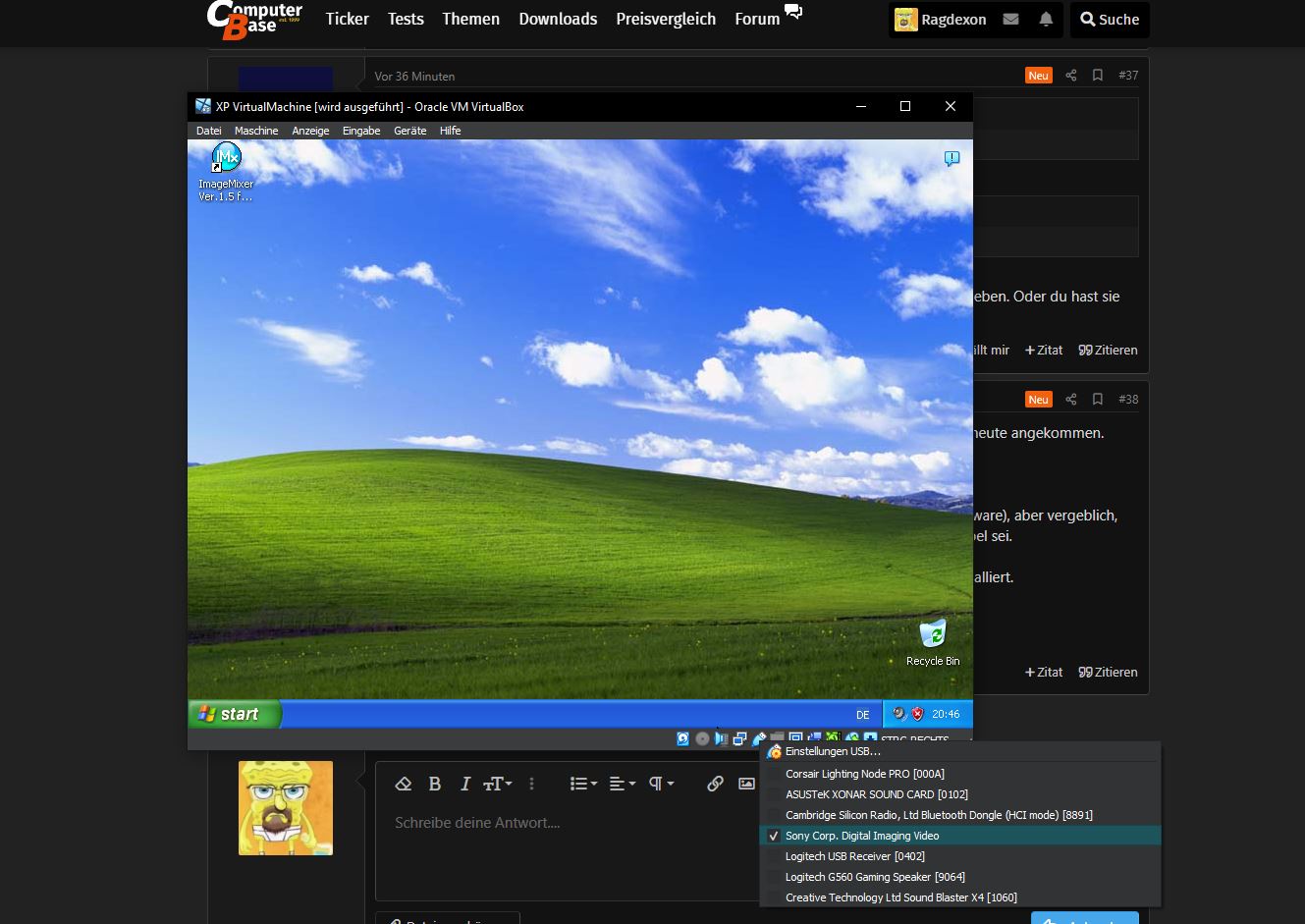The image size is (1305, 924).
Task: Click the mouse integration icon in VirtualBox status bar
Action: tap(851, 736)
